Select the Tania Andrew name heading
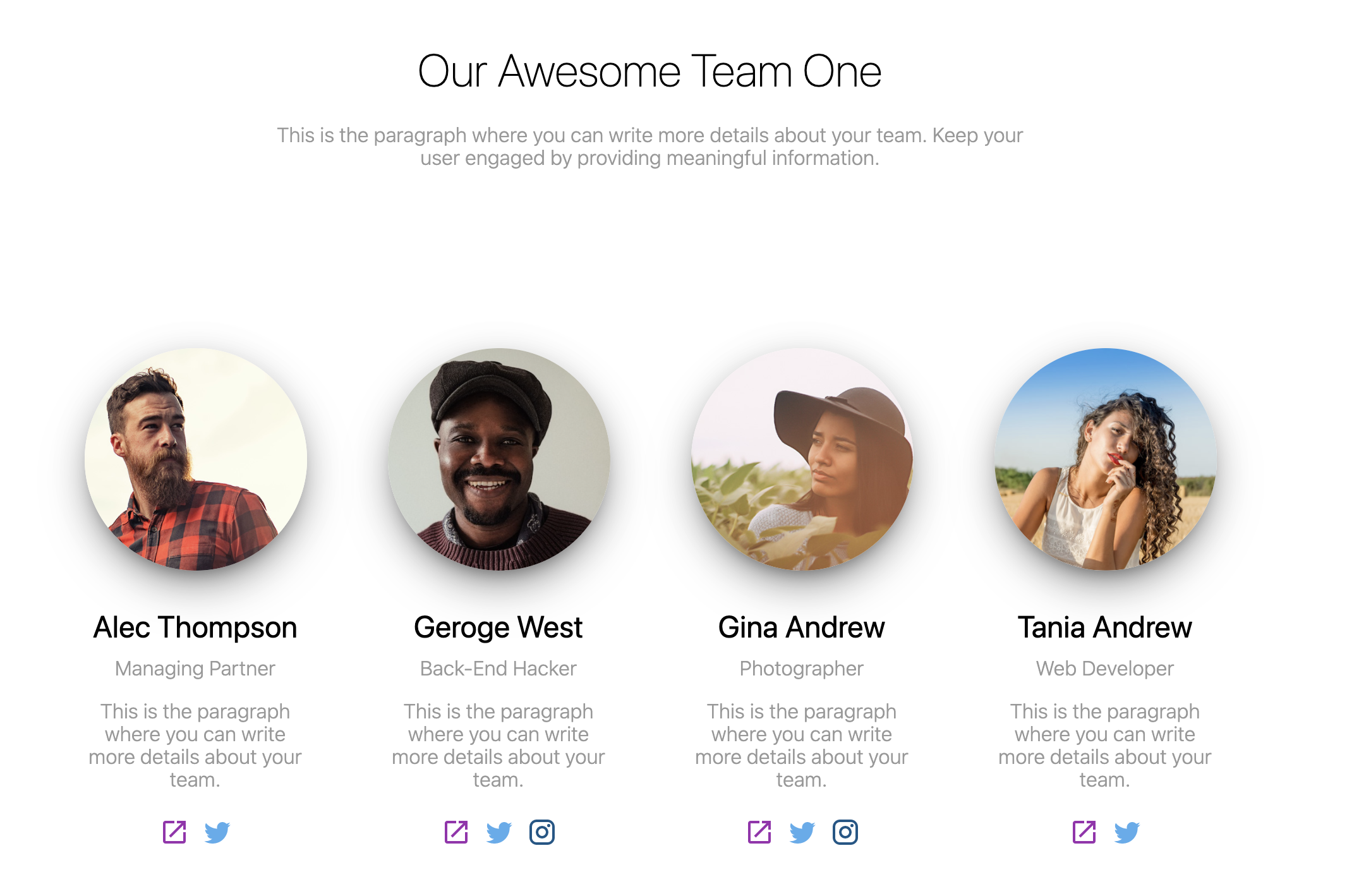1347x896 pixels. 1105,627
